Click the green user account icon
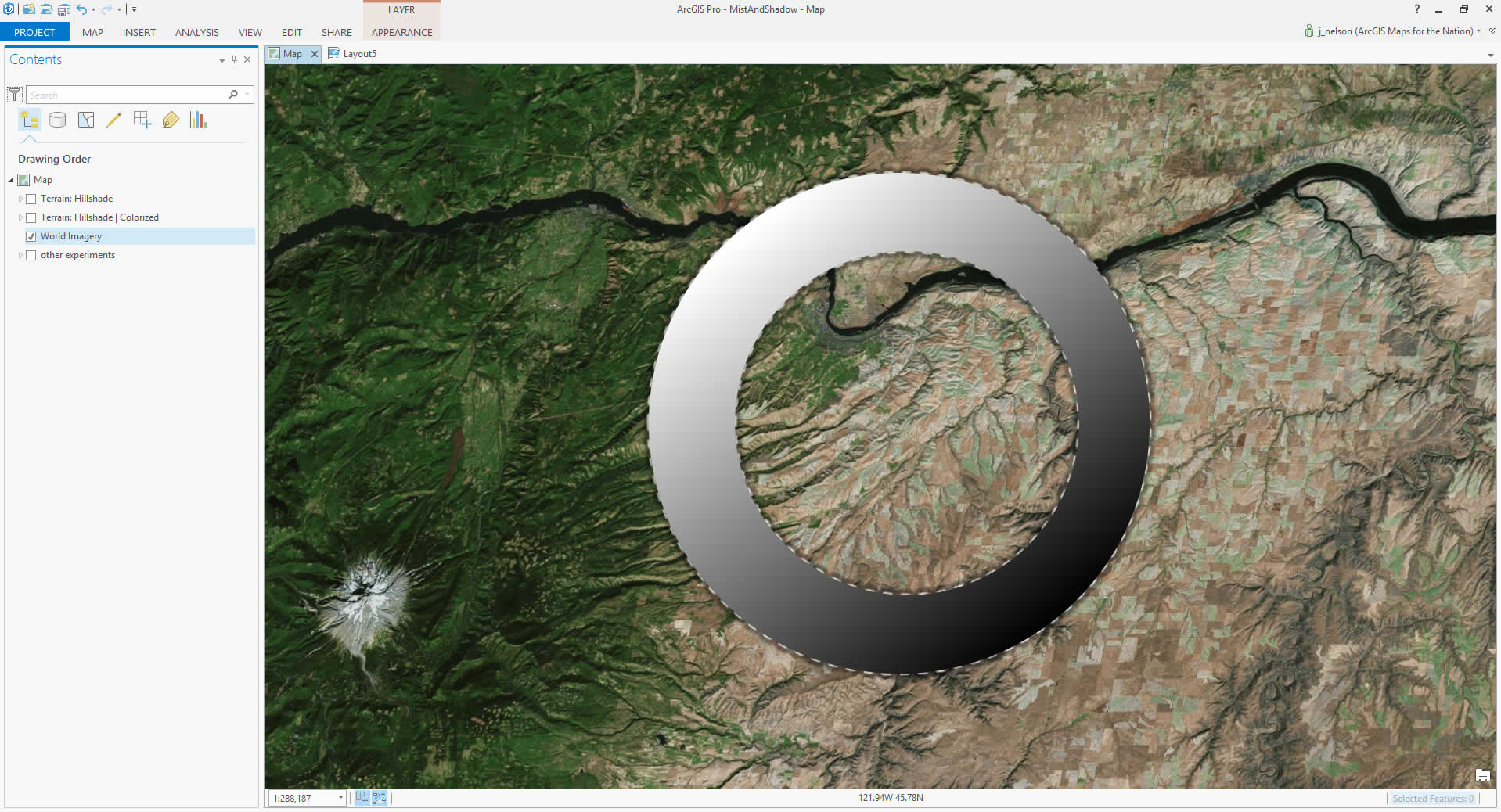 (1308, 31)
